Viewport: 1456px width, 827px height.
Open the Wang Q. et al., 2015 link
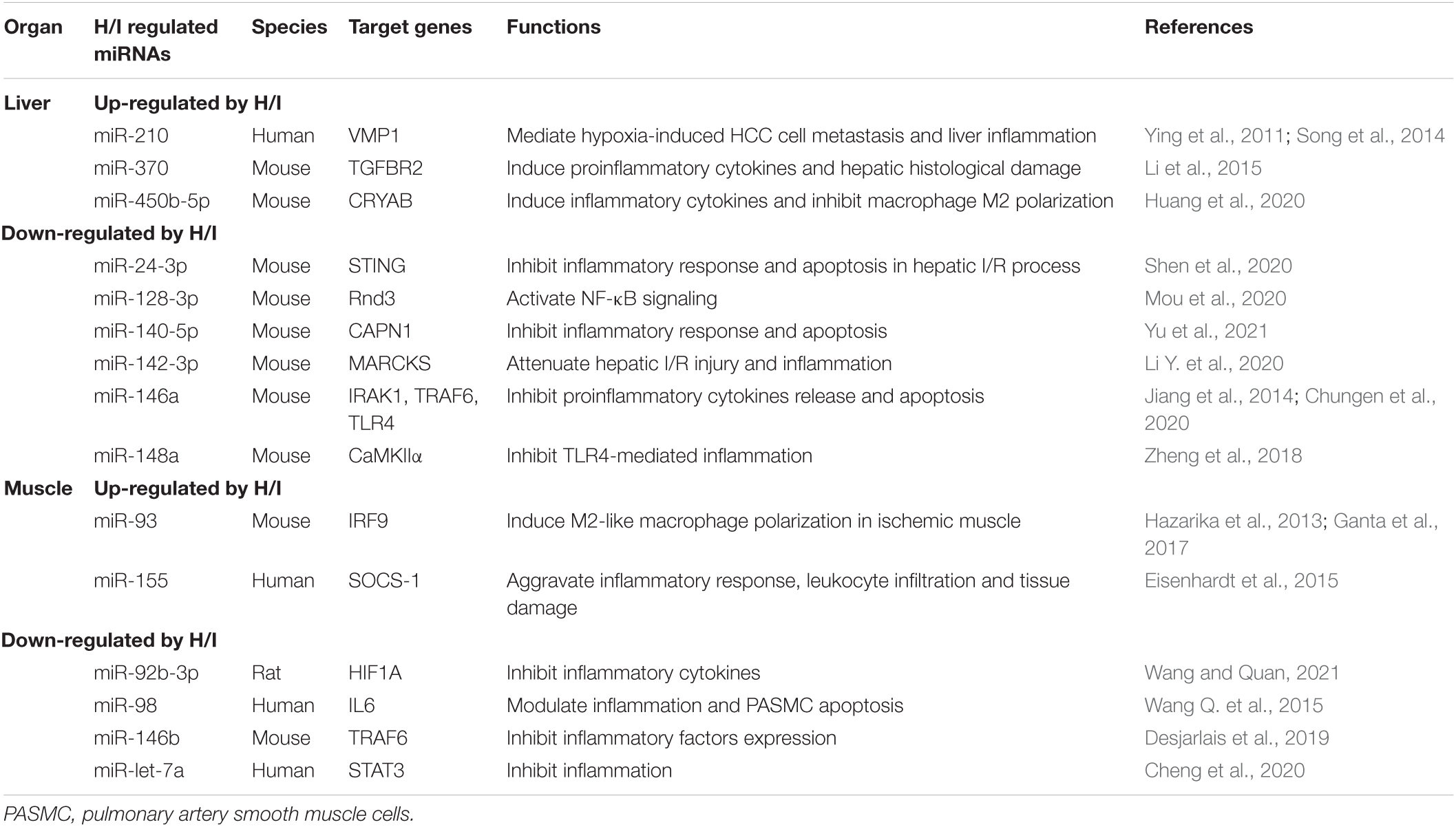pyautogui.click(x=1234, y=705)
